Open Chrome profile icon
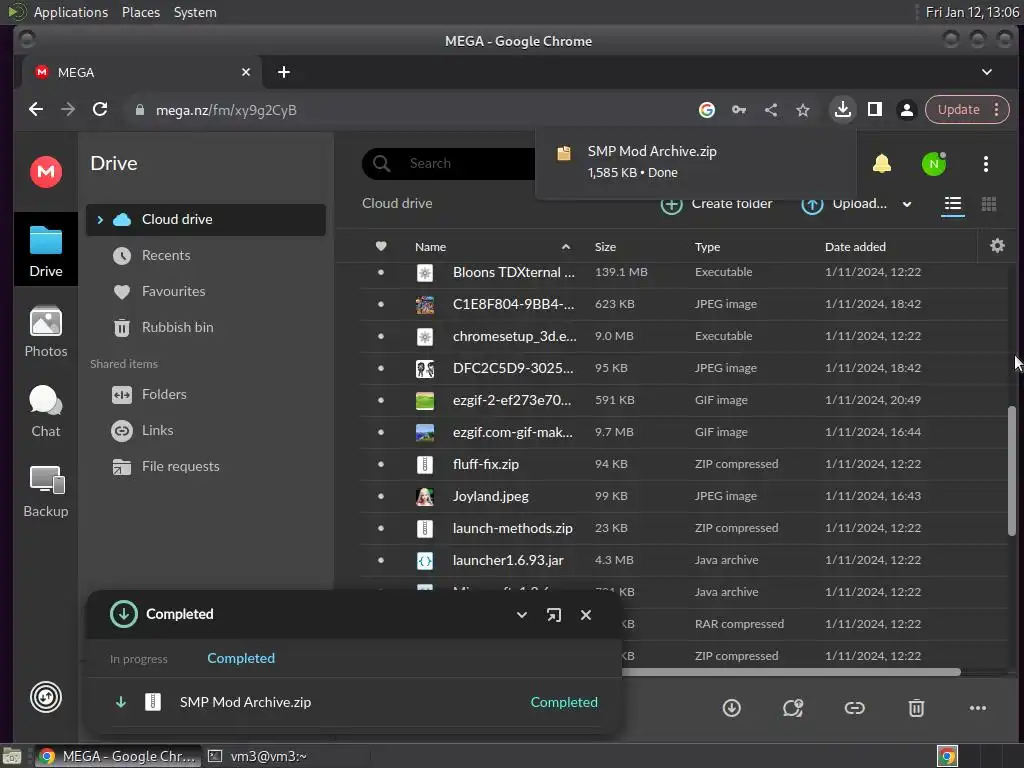 (906, 110)
